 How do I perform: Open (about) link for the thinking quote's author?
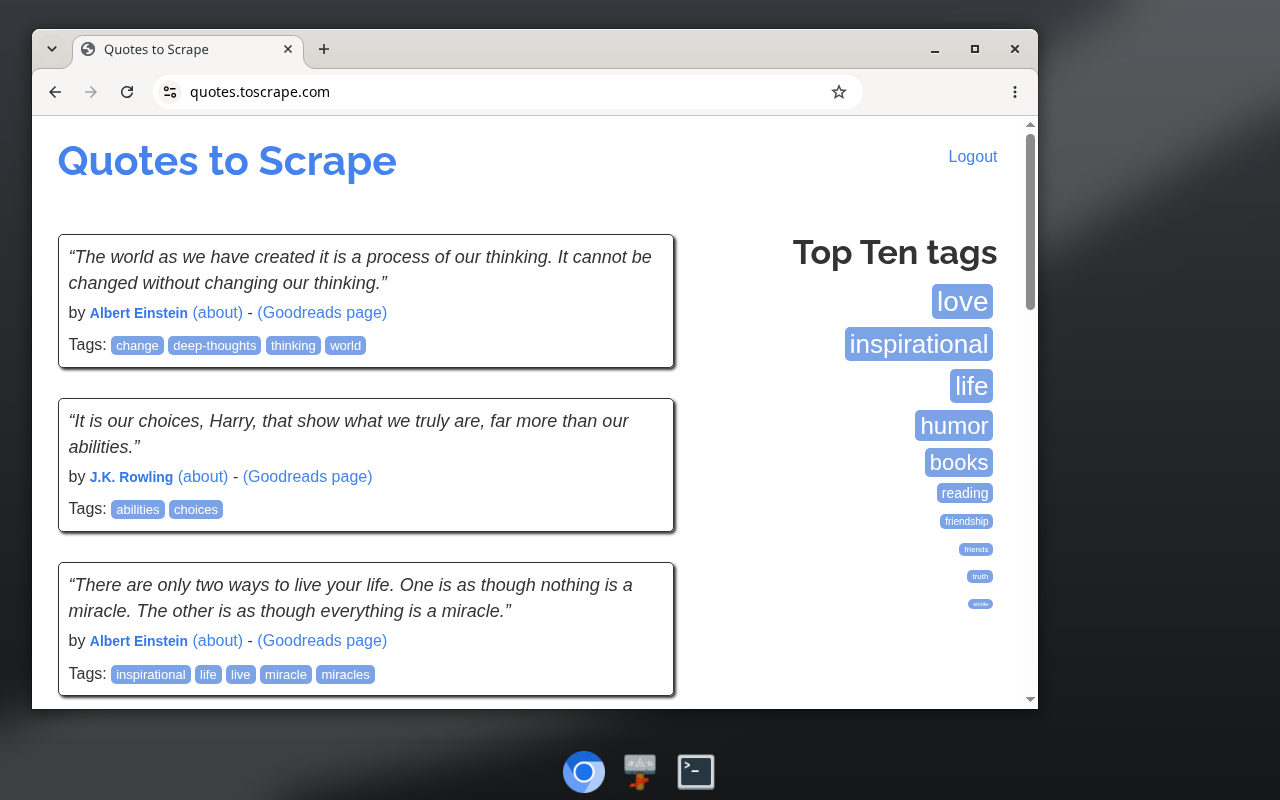[218, 313]
